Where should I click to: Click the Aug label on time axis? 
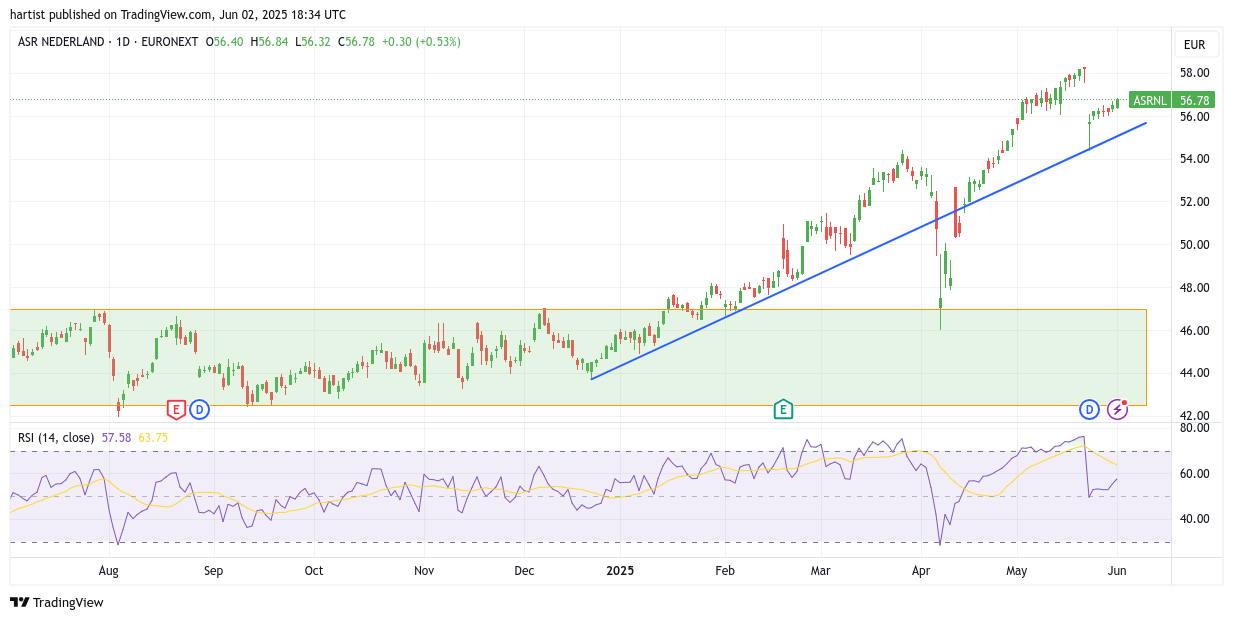(x=109, y=571)
